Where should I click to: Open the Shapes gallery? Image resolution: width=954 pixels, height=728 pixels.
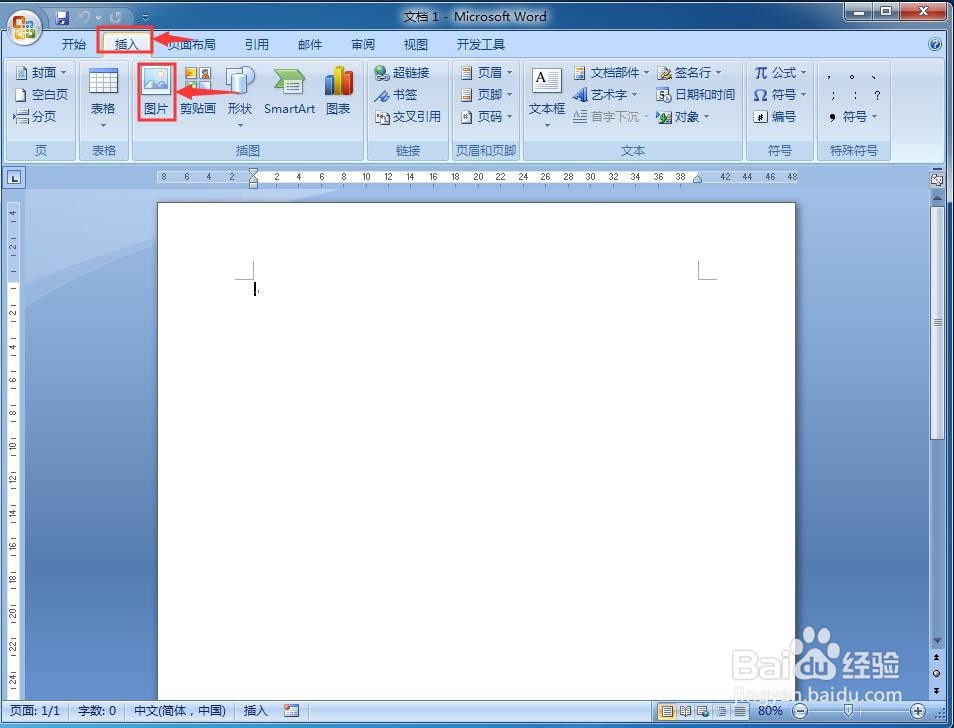click(240, 96)
